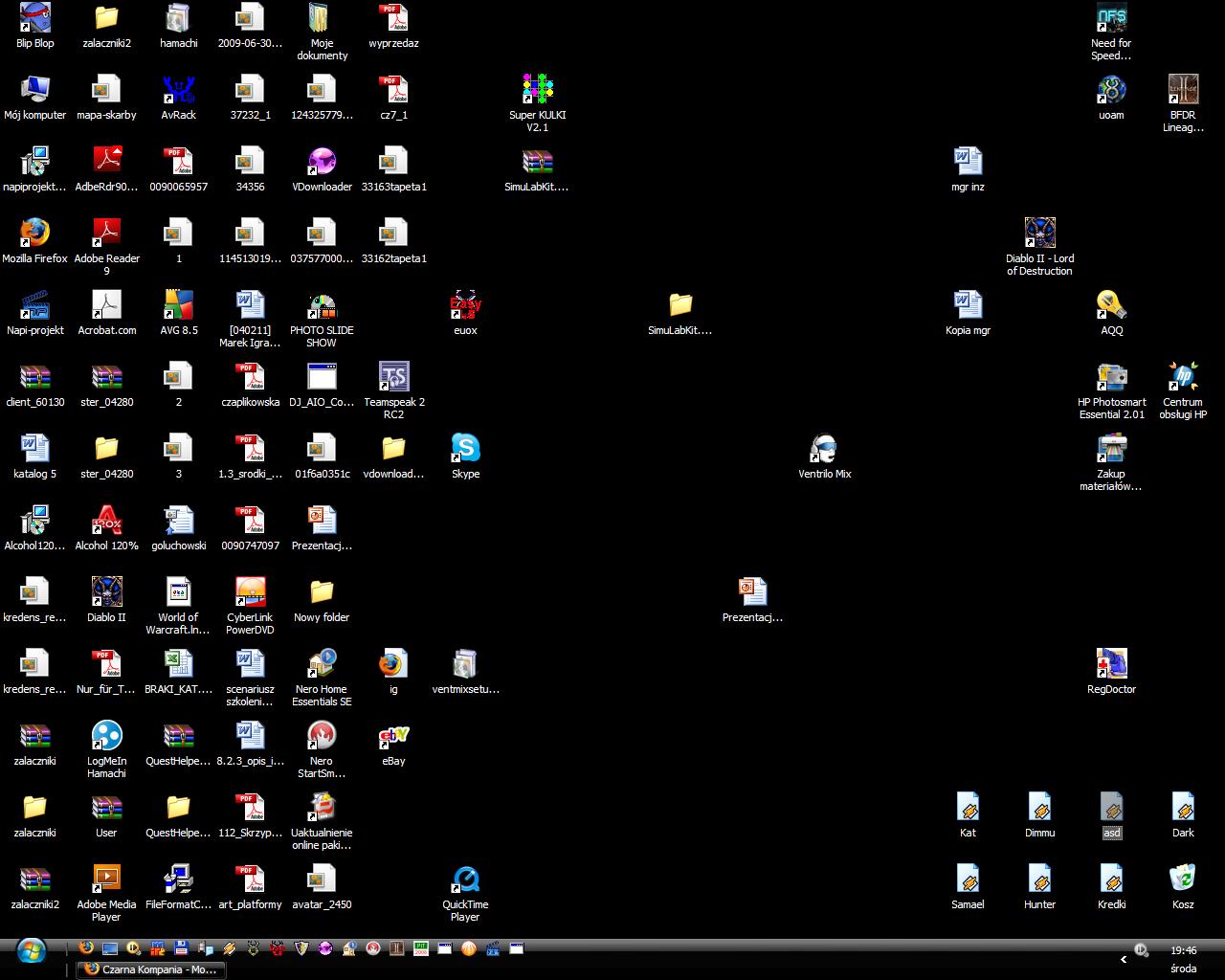Launch Skype from the desktop
The height and width of the screenshot is (980, 1225).
pyautogui.click(x=465, y=449)
